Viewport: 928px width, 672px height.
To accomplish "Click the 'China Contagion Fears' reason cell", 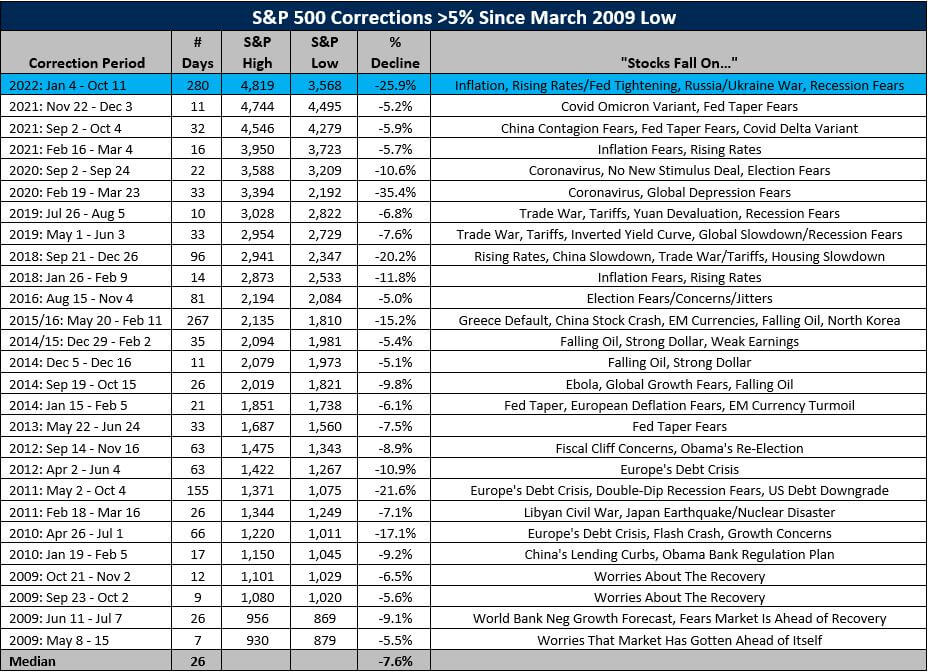I will click(x=679, y=128).
